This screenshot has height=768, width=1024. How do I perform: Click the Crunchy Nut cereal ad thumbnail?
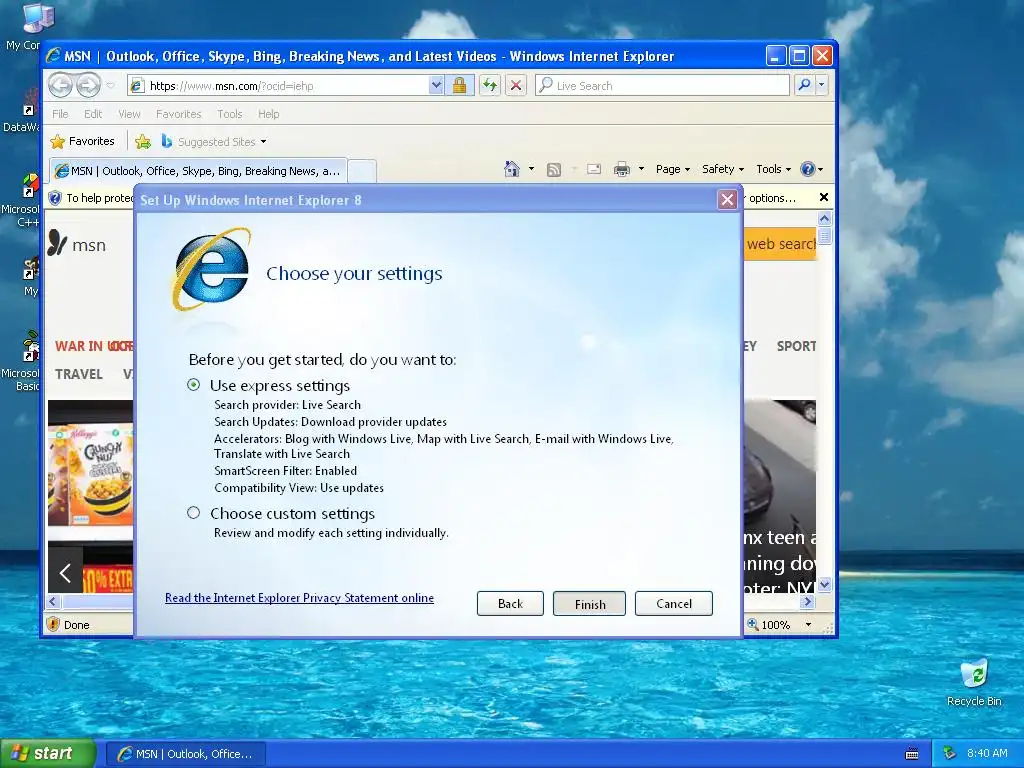[90, 462]
